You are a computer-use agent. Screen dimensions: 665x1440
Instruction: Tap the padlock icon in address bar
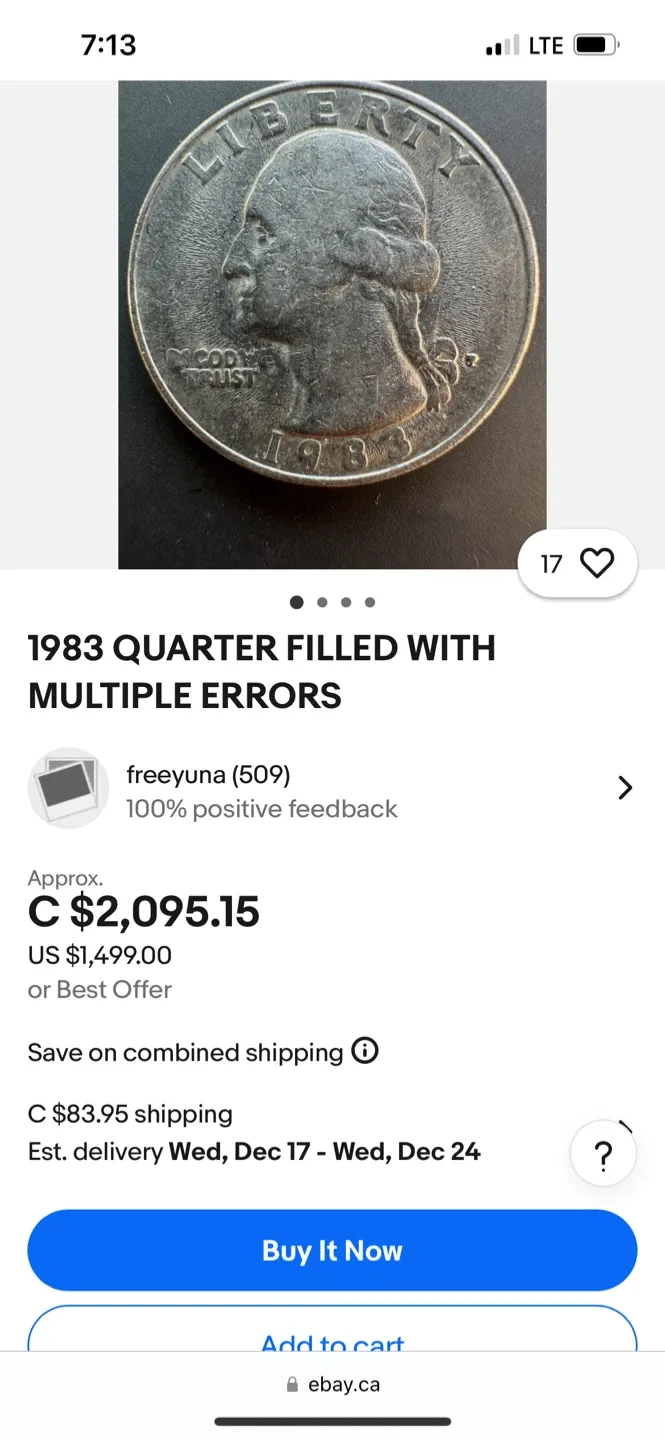291,1383
